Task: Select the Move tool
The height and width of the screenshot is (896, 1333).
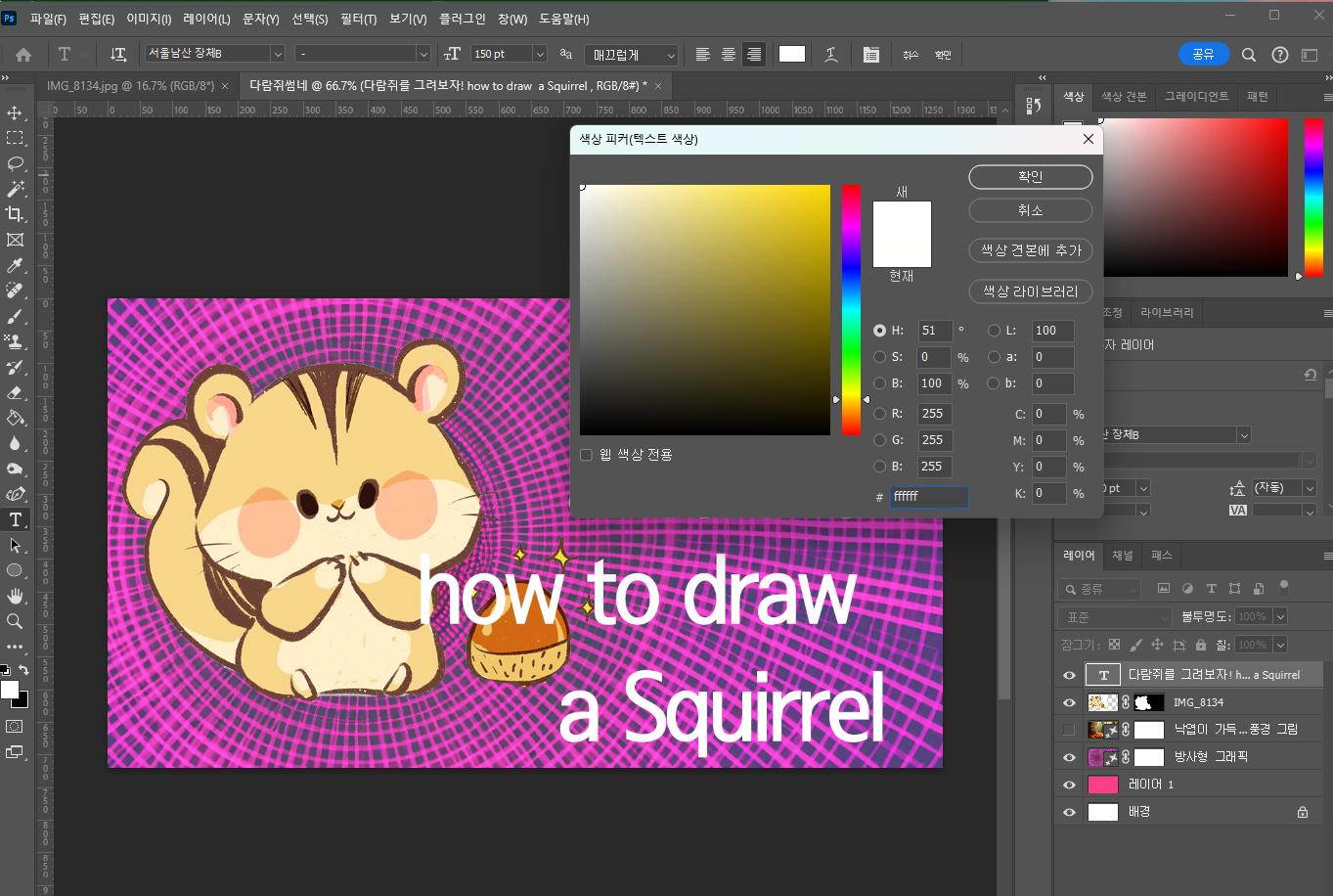Action: click(x=15, y=112)
